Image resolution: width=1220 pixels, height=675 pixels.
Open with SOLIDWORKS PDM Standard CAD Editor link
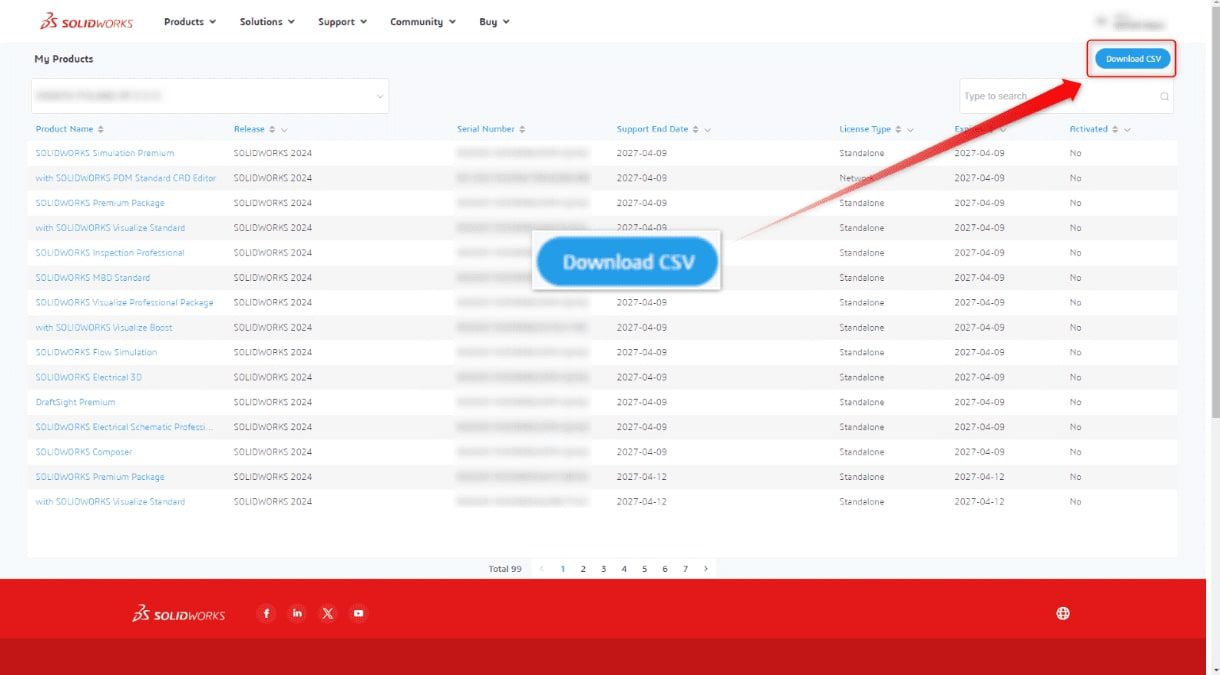click(x=126, y=178)
